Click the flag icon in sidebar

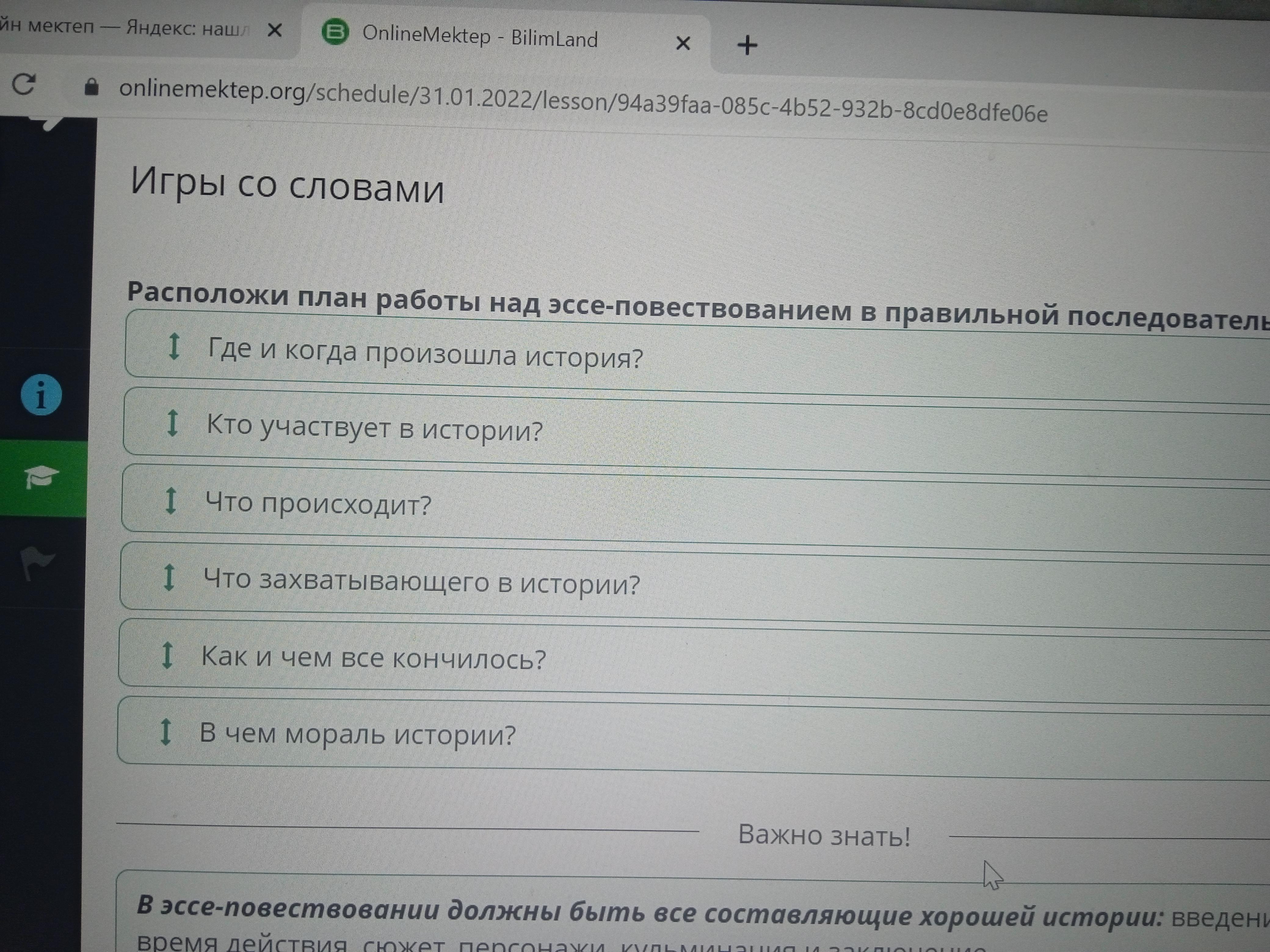click(x=37, y=563)
